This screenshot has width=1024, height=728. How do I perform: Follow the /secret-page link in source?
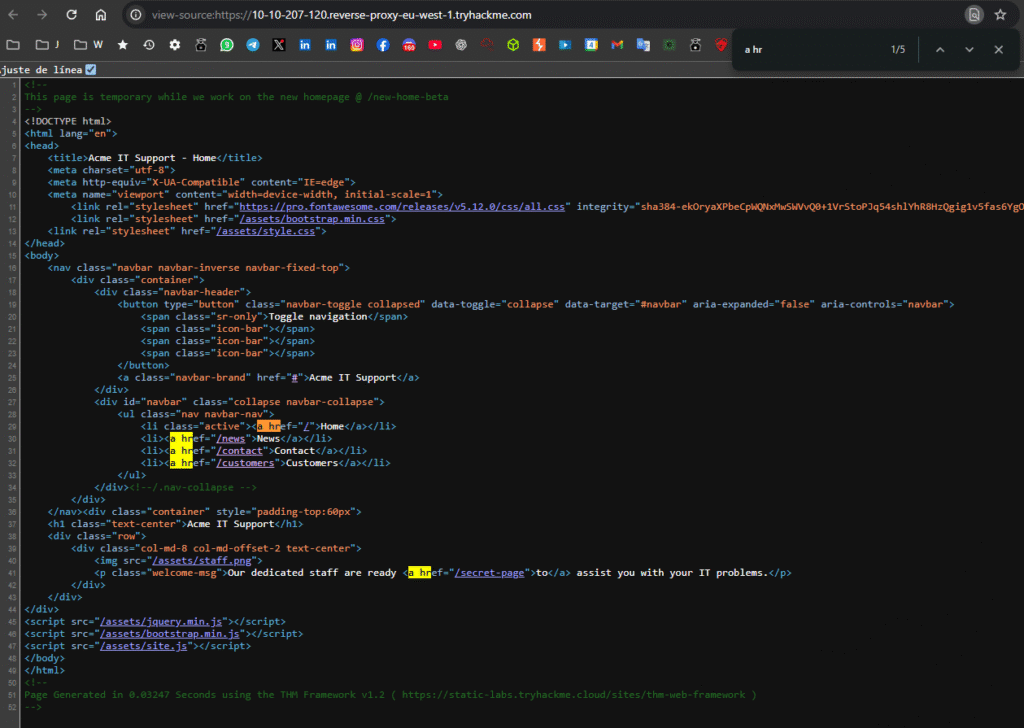tap(491, 572)
